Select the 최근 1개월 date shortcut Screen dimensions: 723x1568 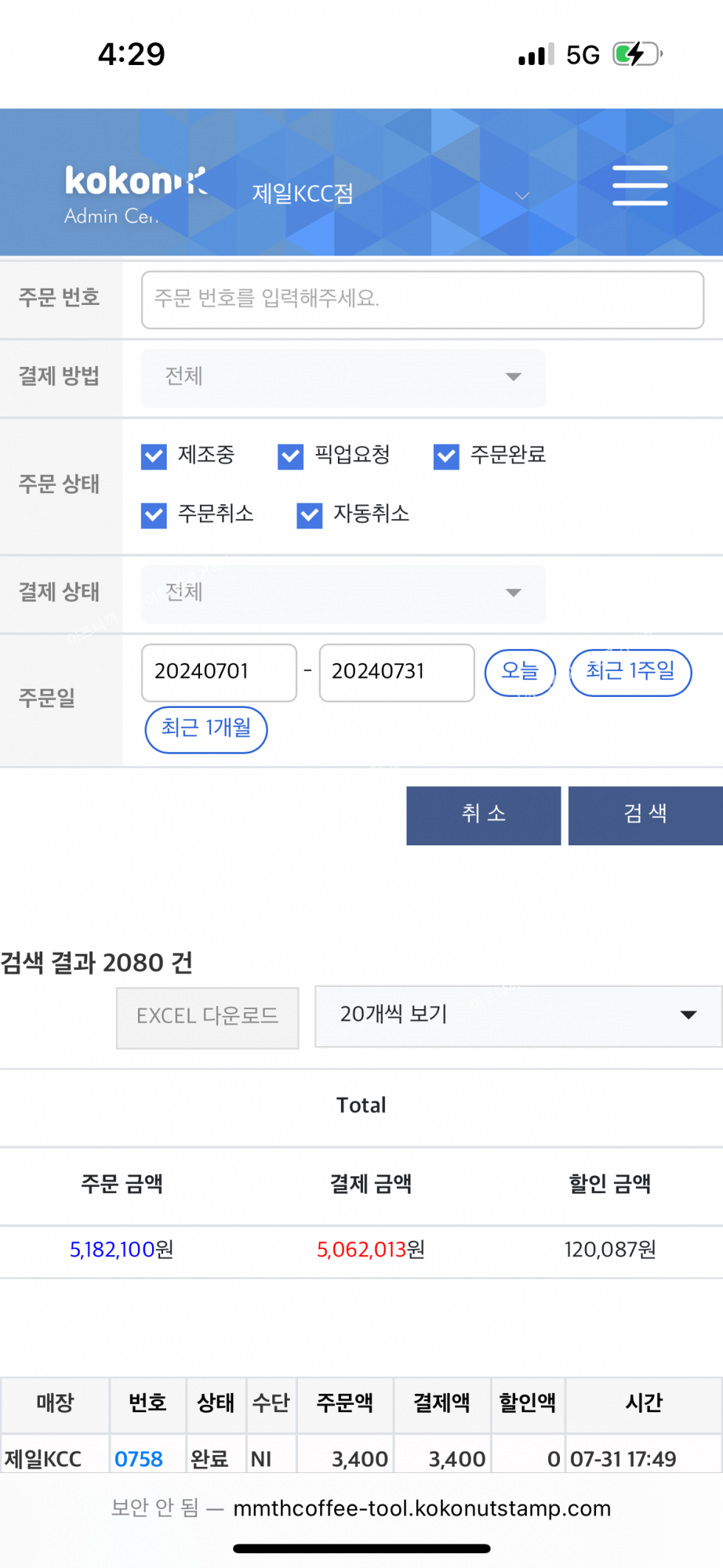pyautogui.click(x=207, y=729)
